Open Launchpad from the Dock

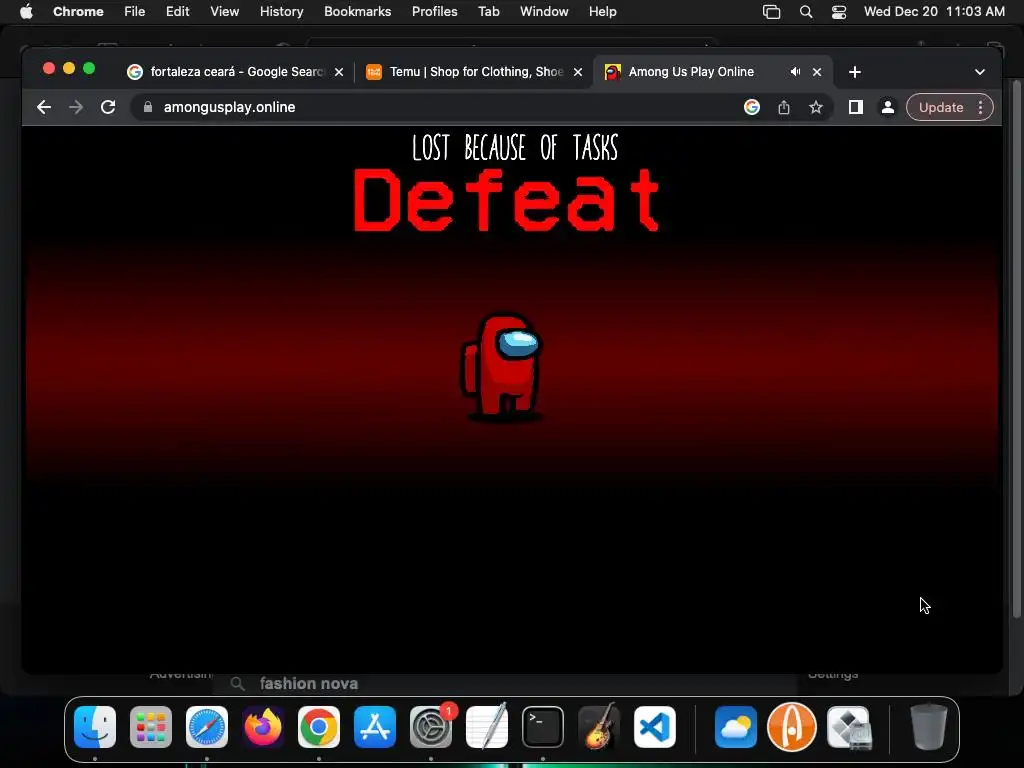click(151, 727)
